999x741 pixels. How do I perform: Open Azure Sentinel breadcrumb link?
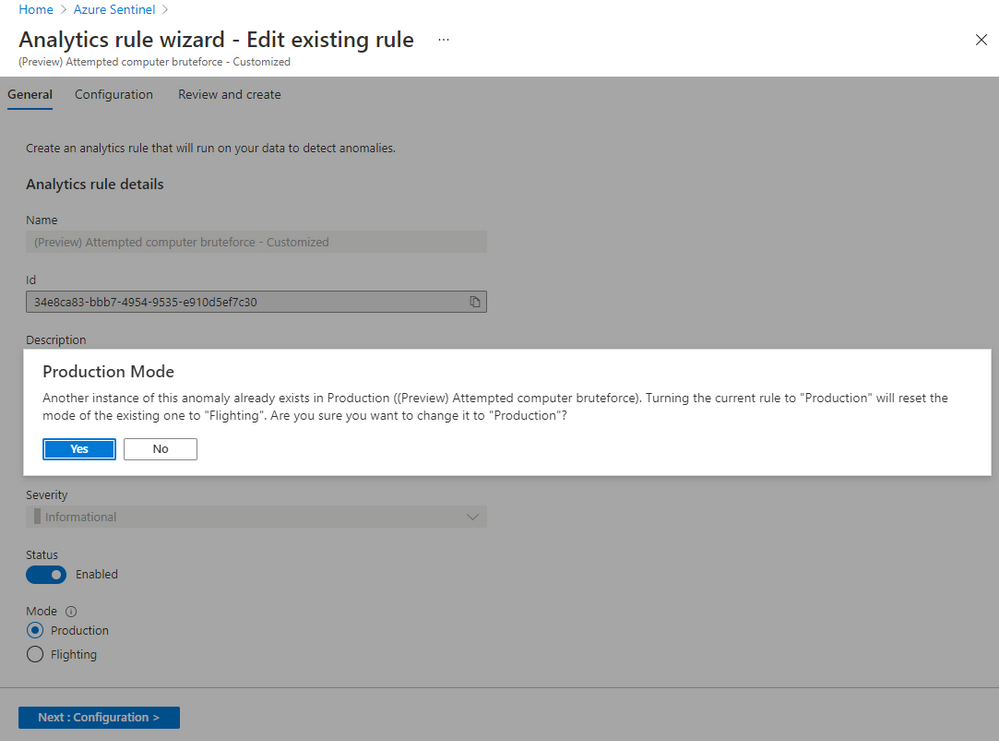pyautogui.click(x=114, y=9)
